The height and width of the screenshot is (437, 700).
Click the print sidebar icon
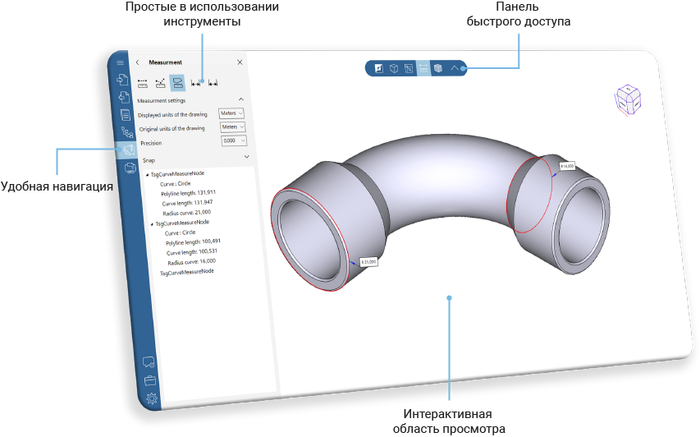click(130, 168)
